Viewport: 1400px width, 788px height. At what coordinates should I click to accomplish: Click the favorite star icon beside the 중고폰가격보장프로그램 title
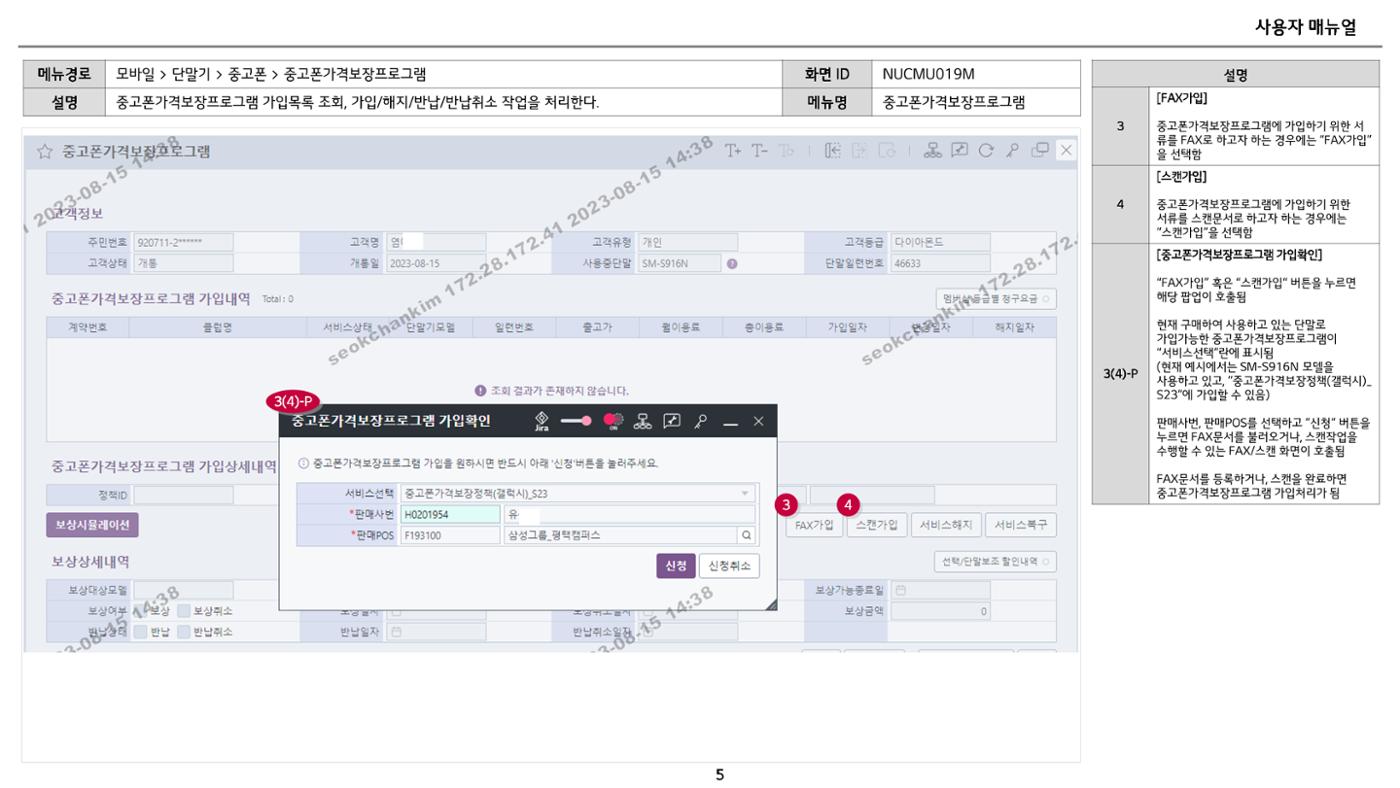coord(44,152)
